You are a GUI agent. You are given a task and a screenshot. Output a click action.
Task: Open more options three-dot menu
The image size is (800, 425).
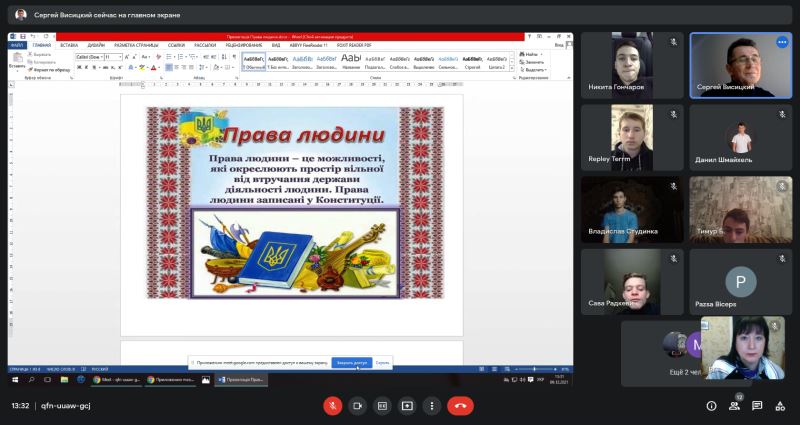coord(431,406)
